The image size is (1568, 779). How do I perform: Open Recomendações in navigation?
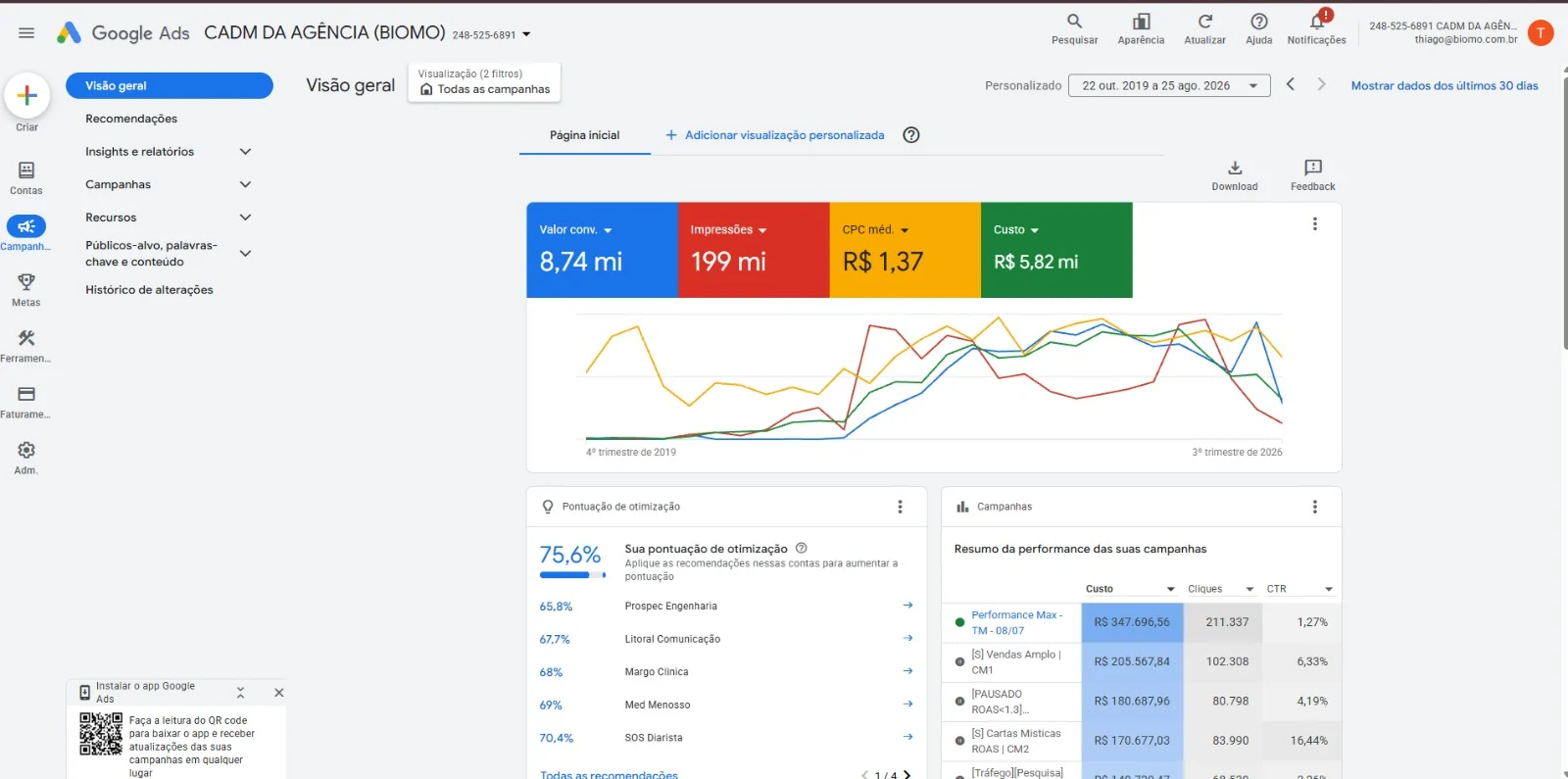tap(131, 119)
